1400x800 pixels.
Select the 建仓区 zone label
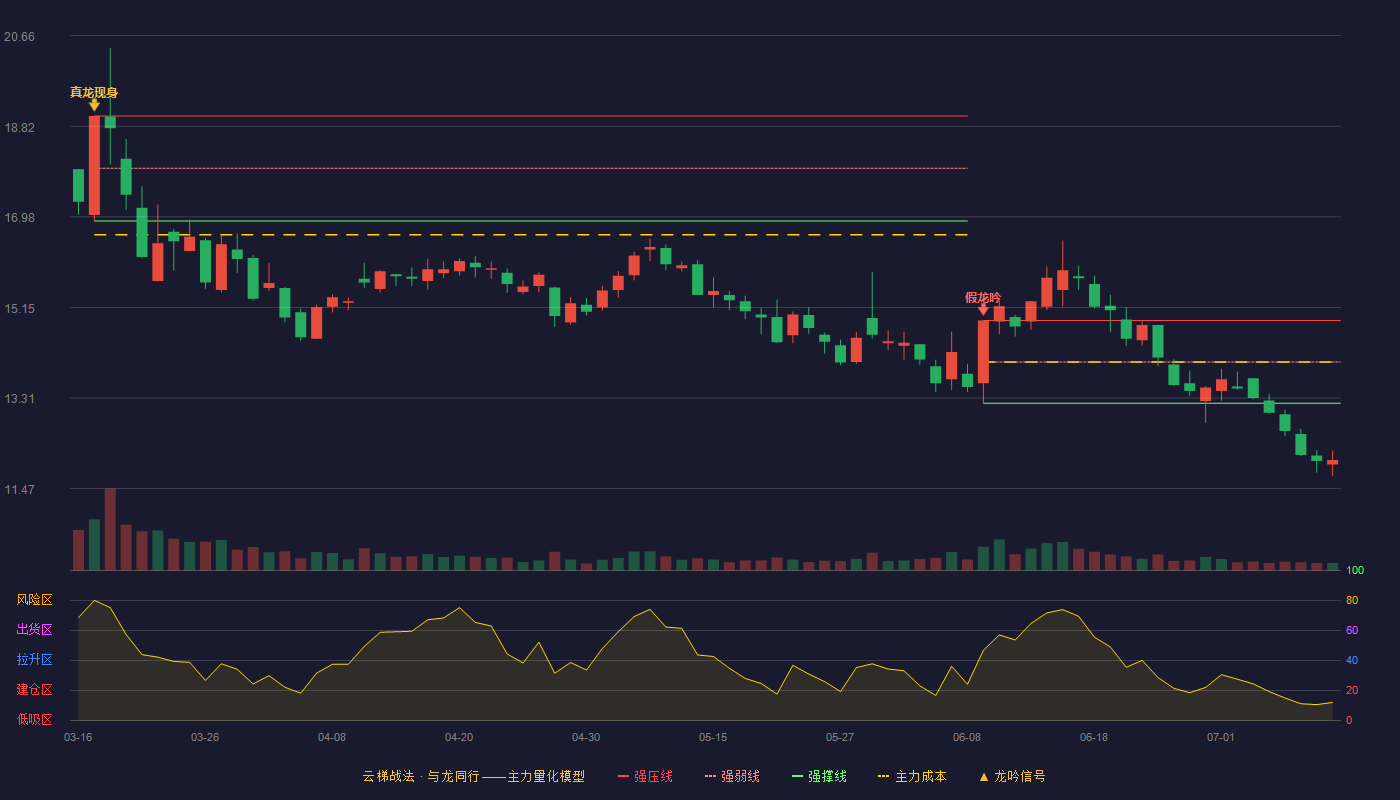34,690
